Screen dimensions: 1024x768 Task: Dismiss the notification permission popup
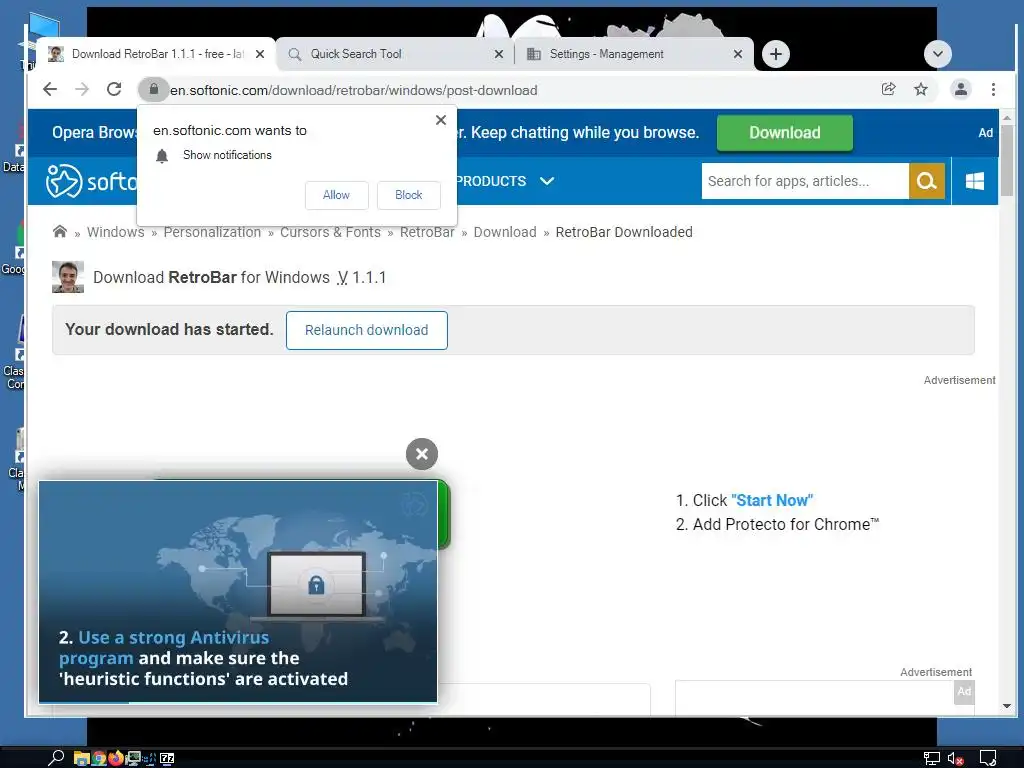click(441, 120)
